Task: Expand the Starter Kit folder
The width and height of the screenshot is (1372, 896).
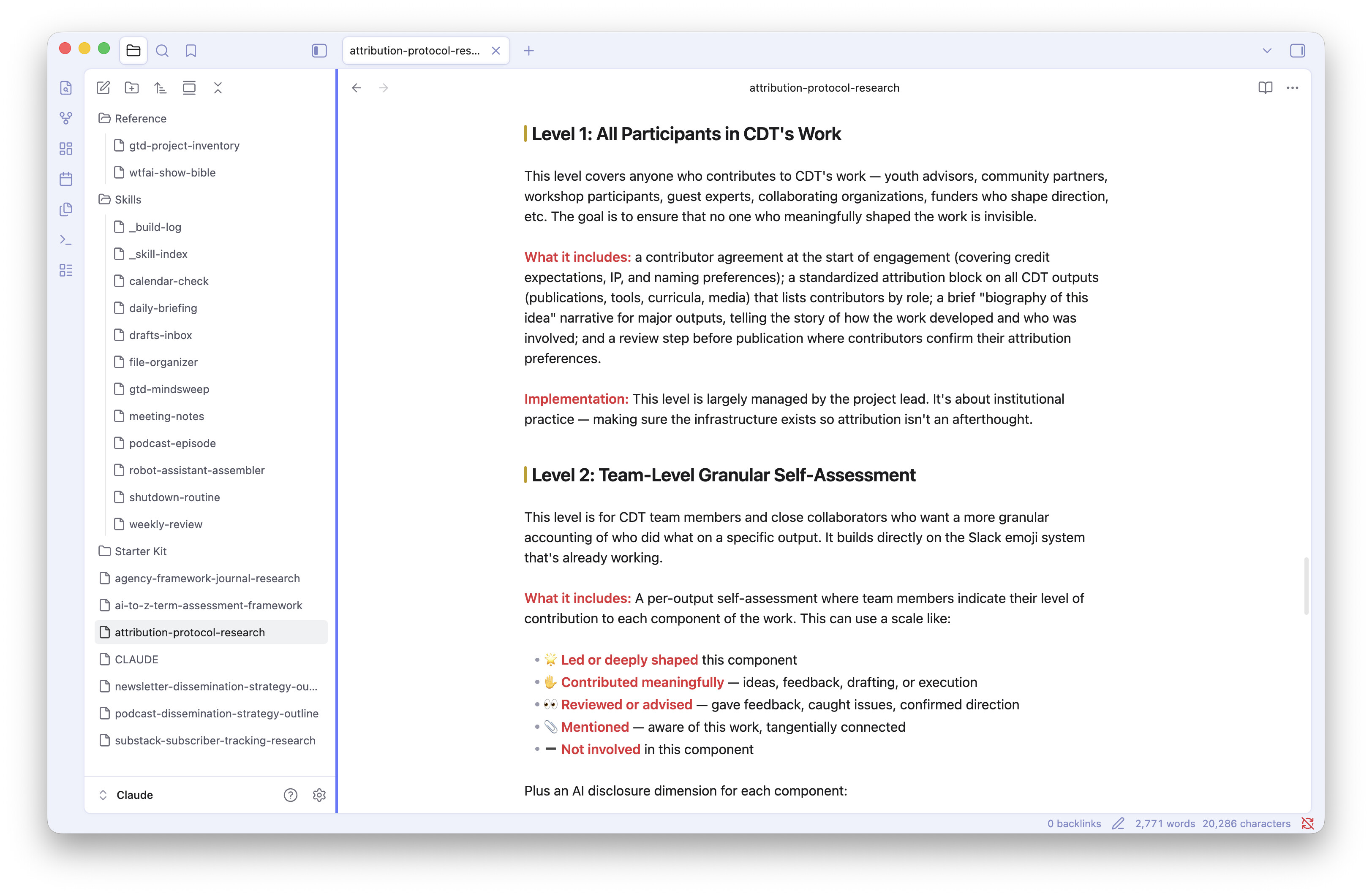Action: click(x=141, y=551)
